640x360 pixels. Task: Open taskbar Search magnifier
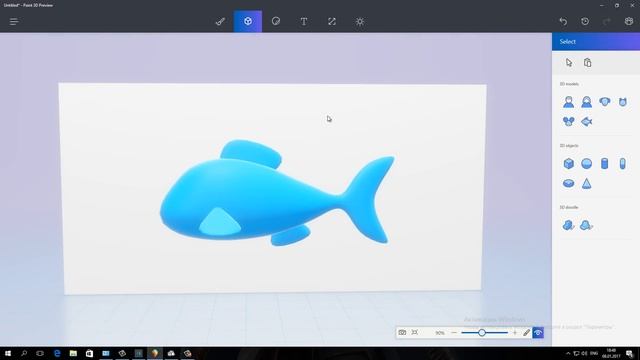click(x=24, y=353)
